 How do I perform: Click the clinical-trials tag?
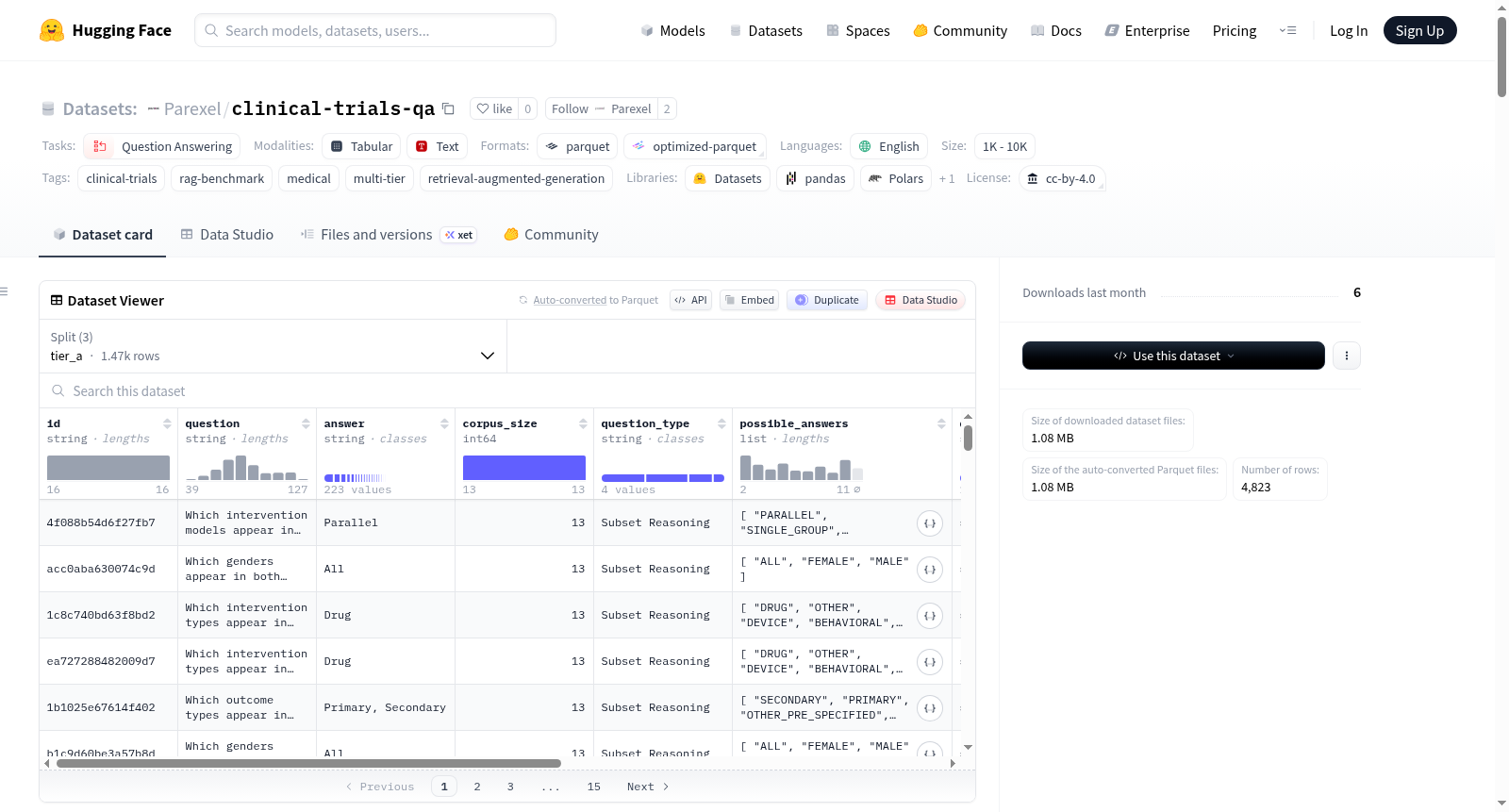click(x=122, y=178)
